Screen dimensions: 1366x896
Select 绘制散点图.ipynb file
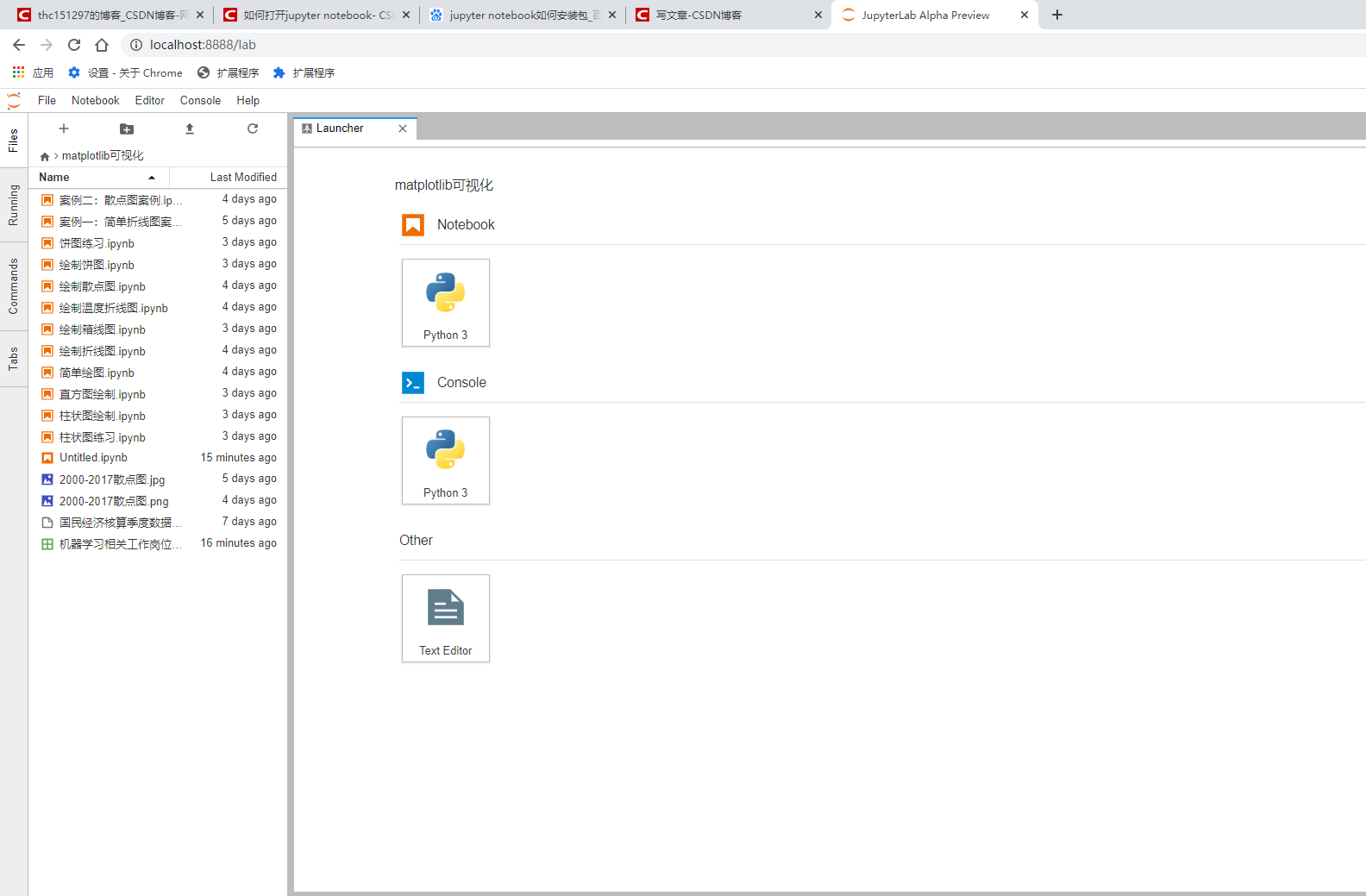158,286
